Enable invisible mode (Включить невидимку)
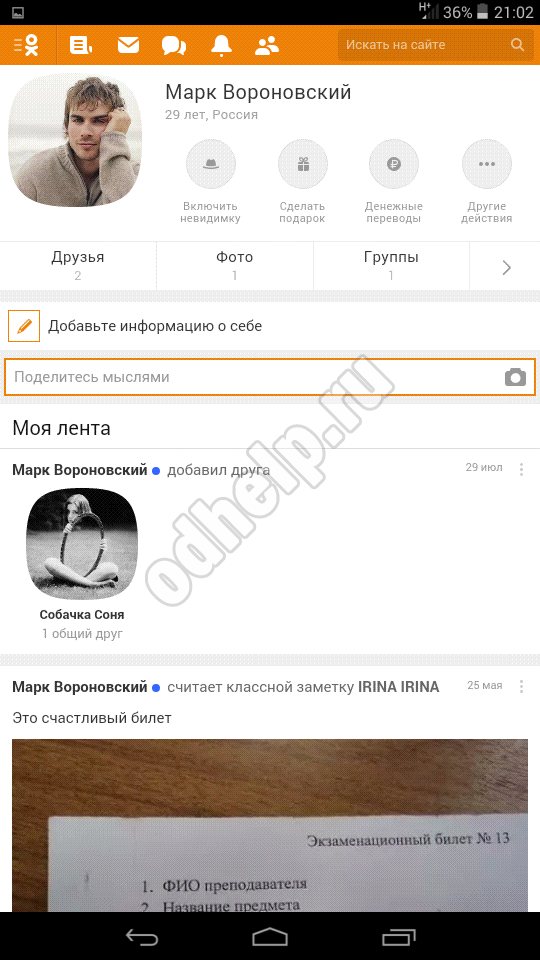 tap(211, 182)
